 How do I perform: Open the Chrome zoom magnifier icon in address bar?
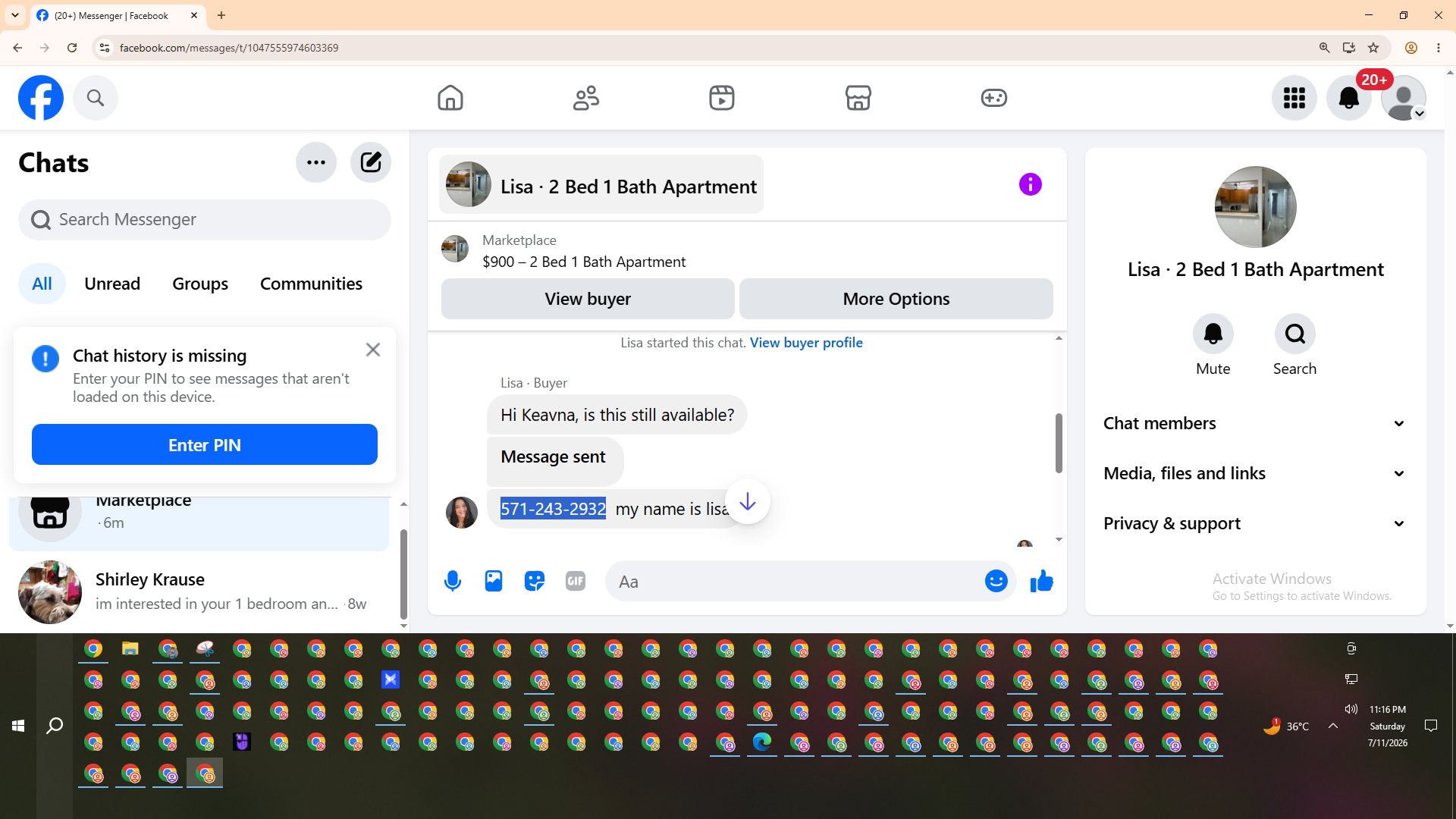(x=1325, y=48)
